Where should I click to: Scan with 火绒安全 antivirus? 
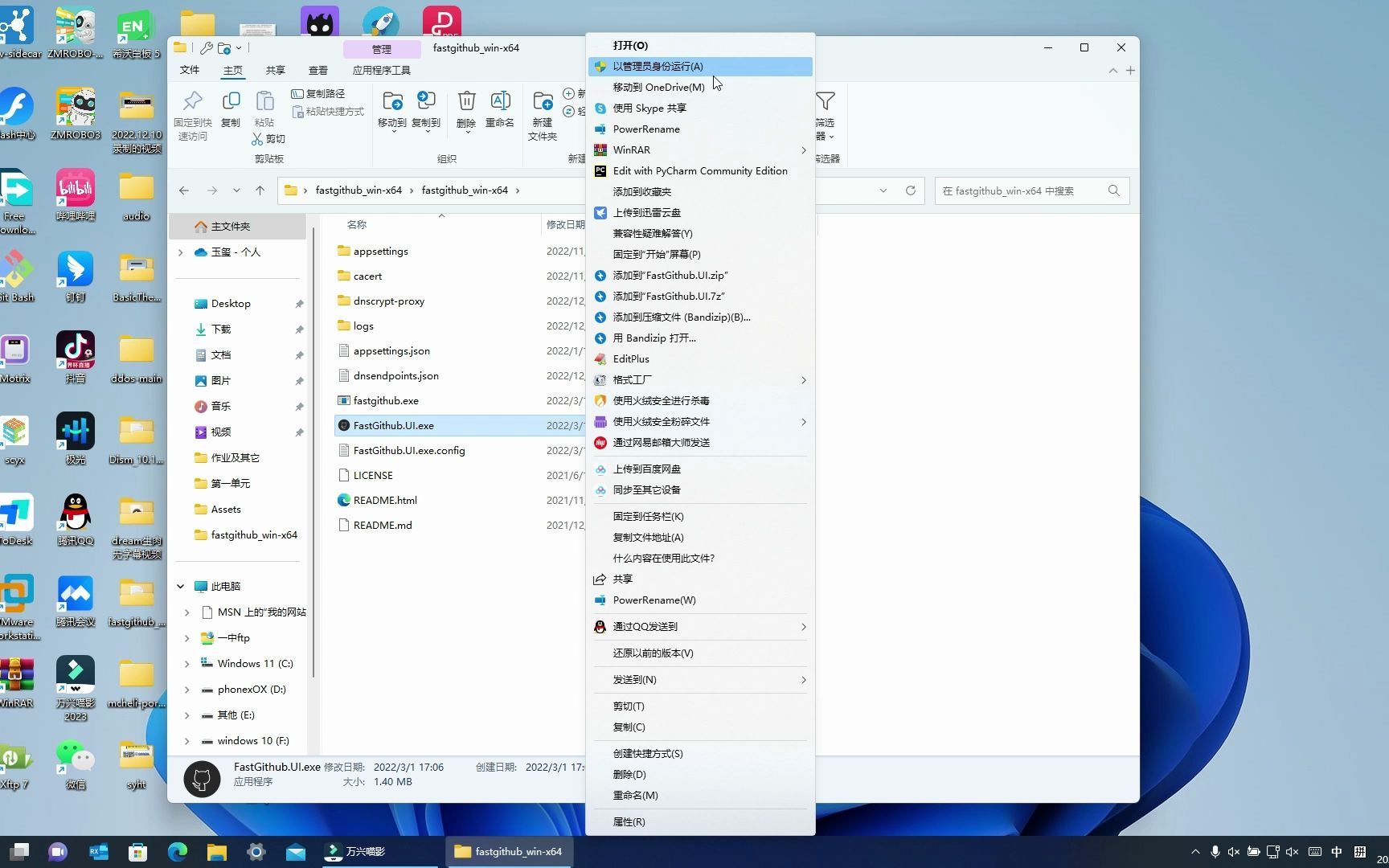tap(700, 401)
